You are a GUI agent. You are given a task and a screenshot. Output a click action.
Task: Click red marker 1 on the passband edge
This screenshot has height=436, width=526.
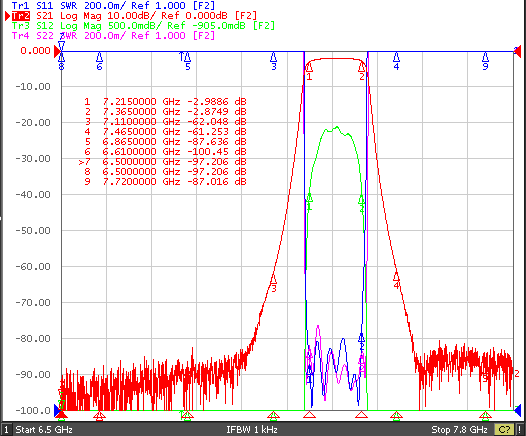click(309, 72)
